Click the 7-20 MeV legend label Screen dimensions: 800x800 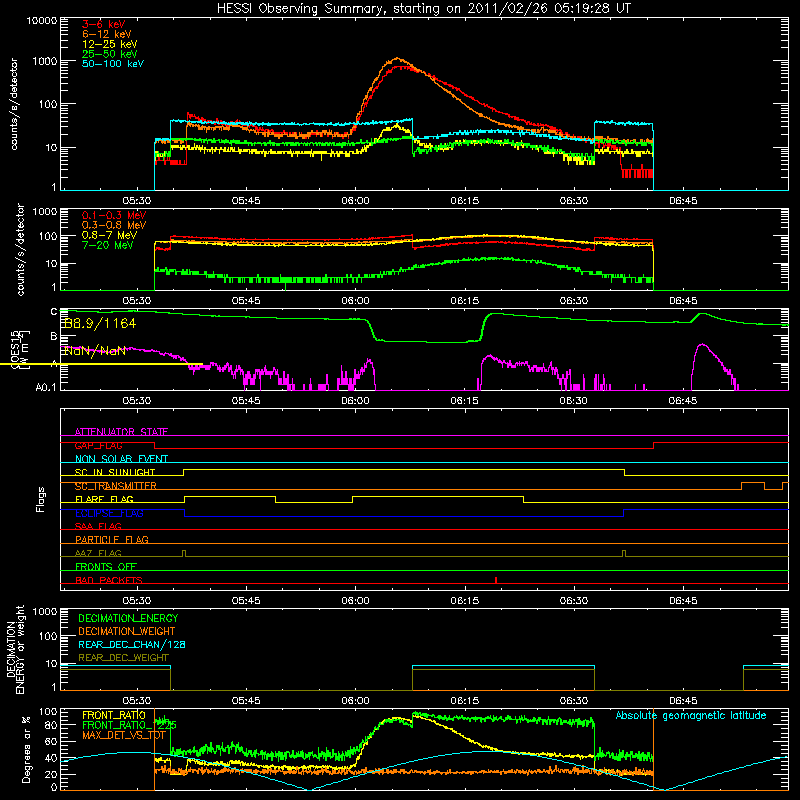click(x=108, y=245)
